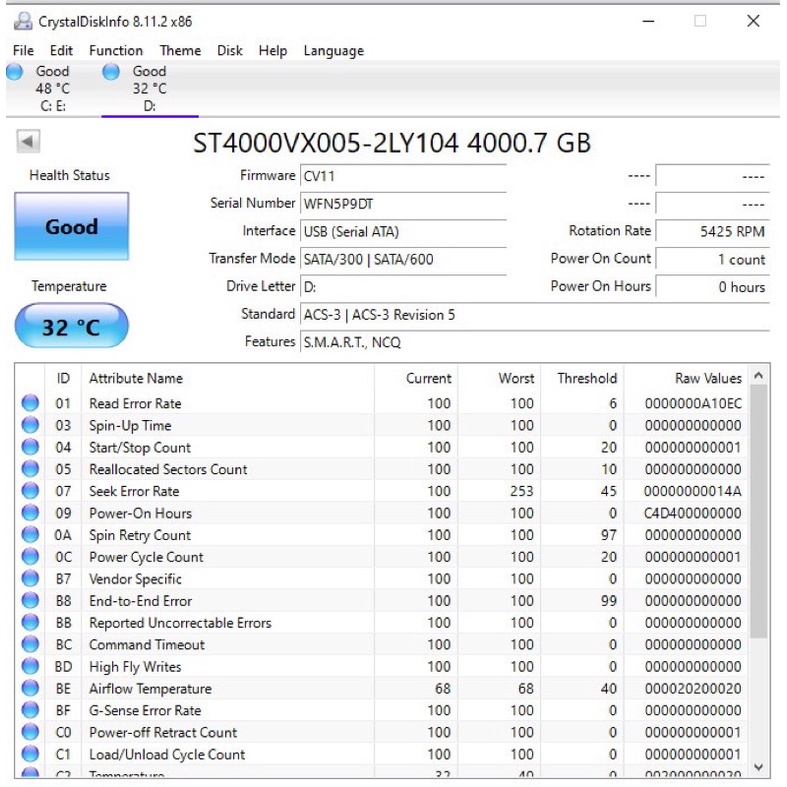Select the D: disk status orb
787x787 pixels.
[x=111, y=72]
